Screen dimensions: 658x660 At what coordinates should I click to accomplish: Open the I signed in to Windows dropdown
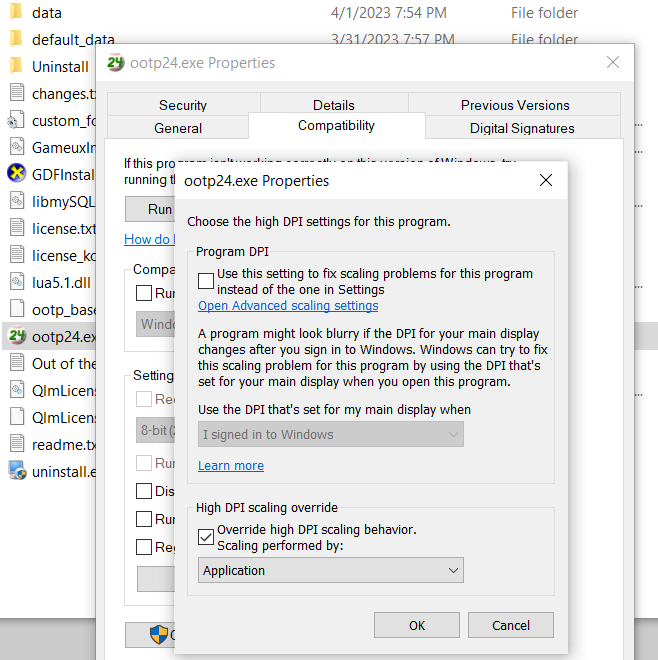click(x=331, y=434)
